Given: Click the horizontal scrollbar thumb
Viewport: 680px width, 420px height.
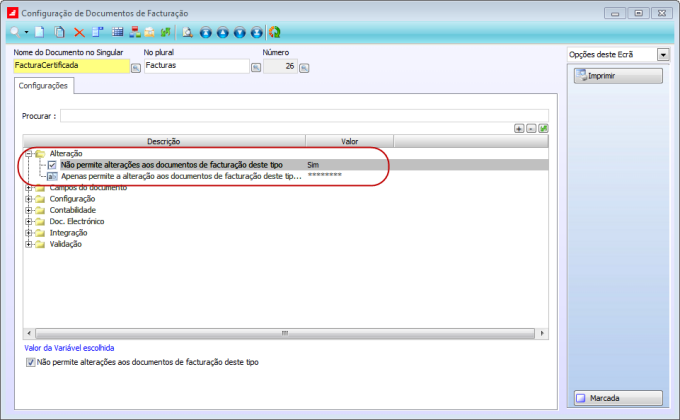Looking at the screenshot, I should click(x=285, y=333).
